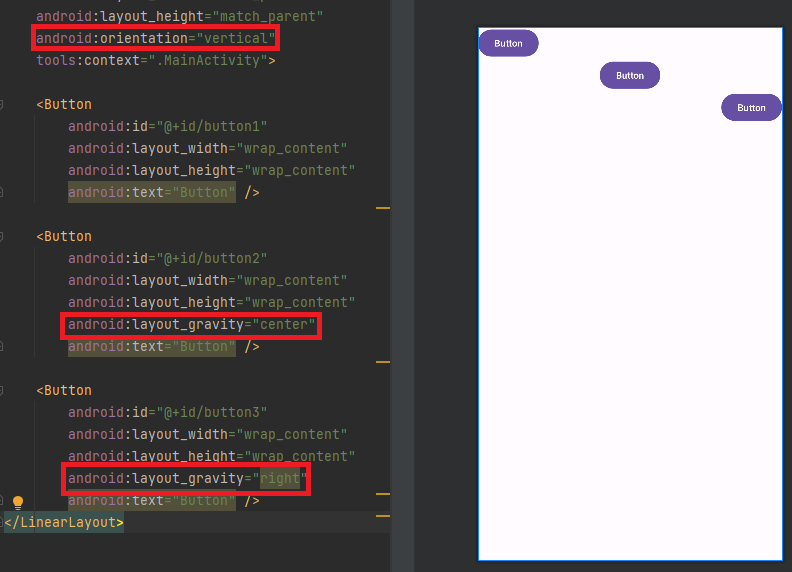Viewport: 792px width, 572px height.
Task: Click the closing </LinearLayout> tag
Action: tap(64, 522)
